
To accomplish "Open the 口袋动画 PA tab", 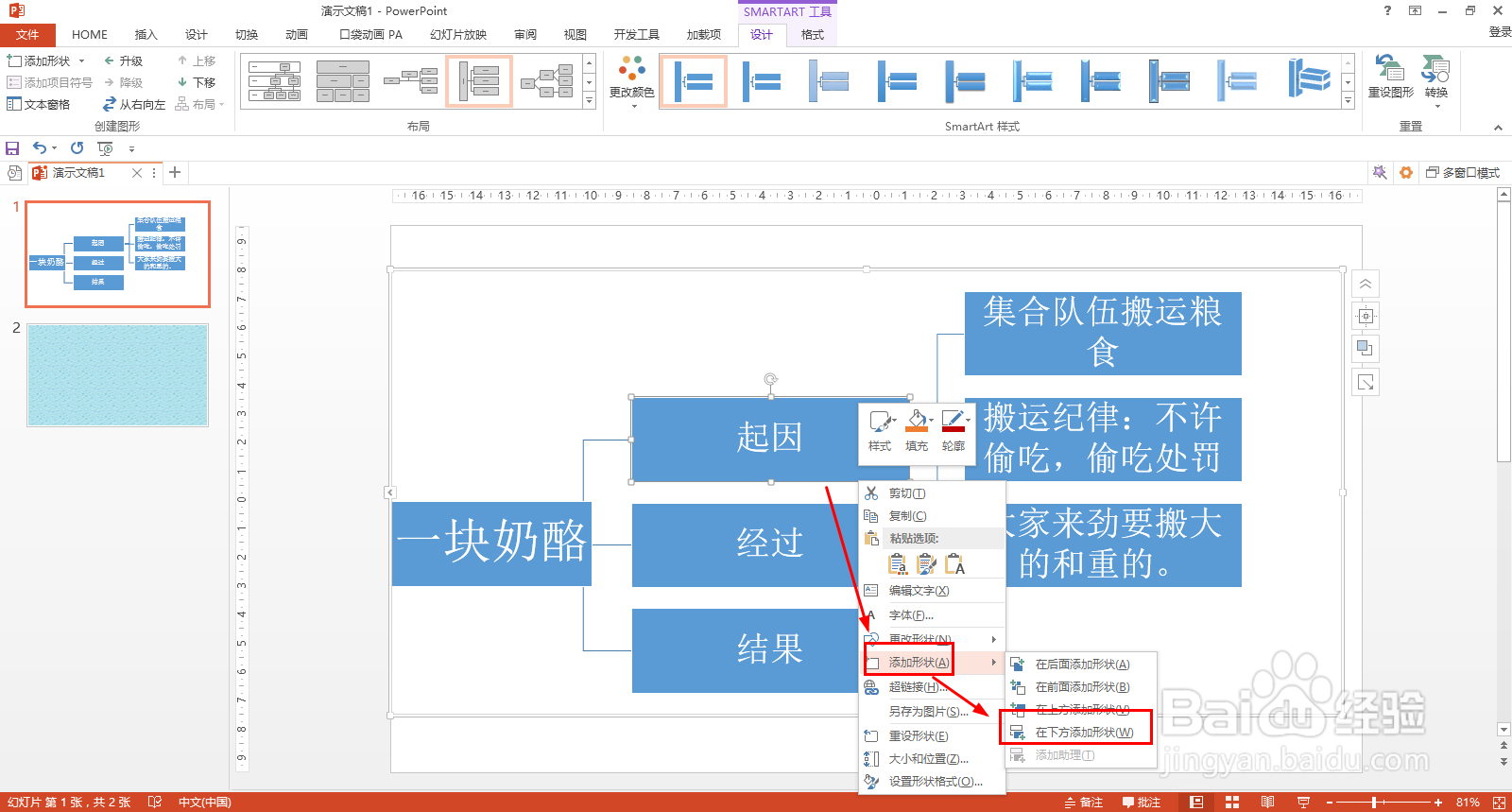I will click(370, 35).
